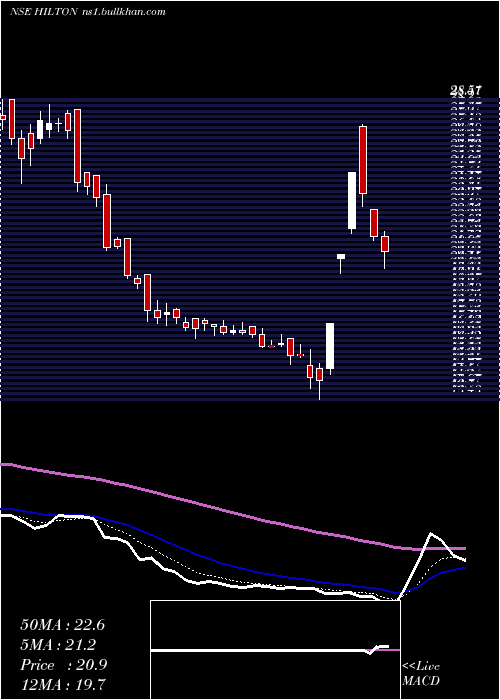Click inside the MACD indicator panel

click(x=275, y=650)
